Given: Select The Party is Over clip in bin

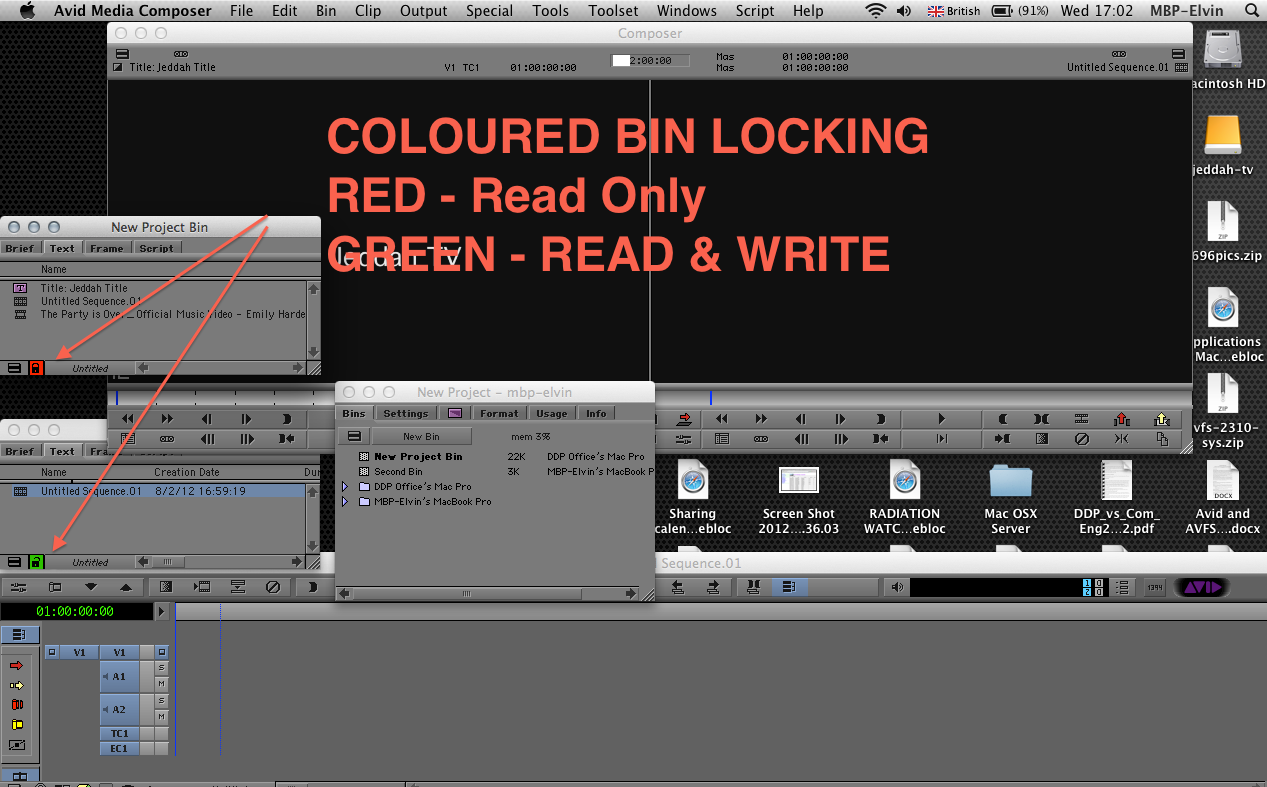Looking at the screenshot, I should 172,314.
